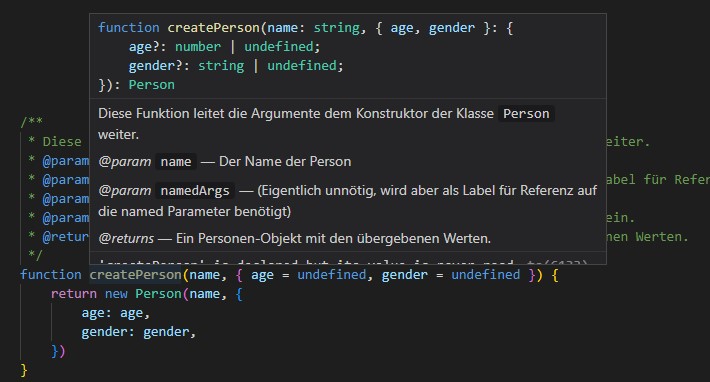Click the 'age' parameter in editor function signature
Screen dimensions: 710x382
click(262, 275)
